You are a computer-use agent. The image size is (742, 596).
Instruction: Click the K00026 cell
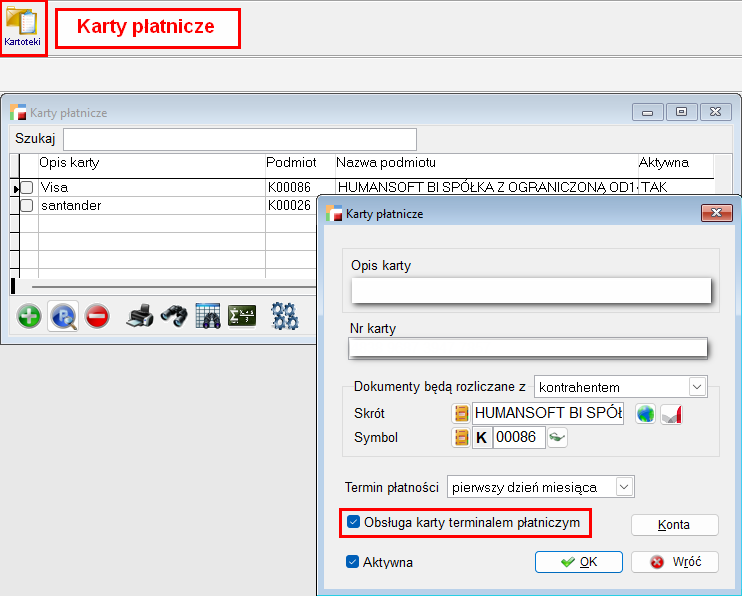pyautogui.click(x=291, y=205)
